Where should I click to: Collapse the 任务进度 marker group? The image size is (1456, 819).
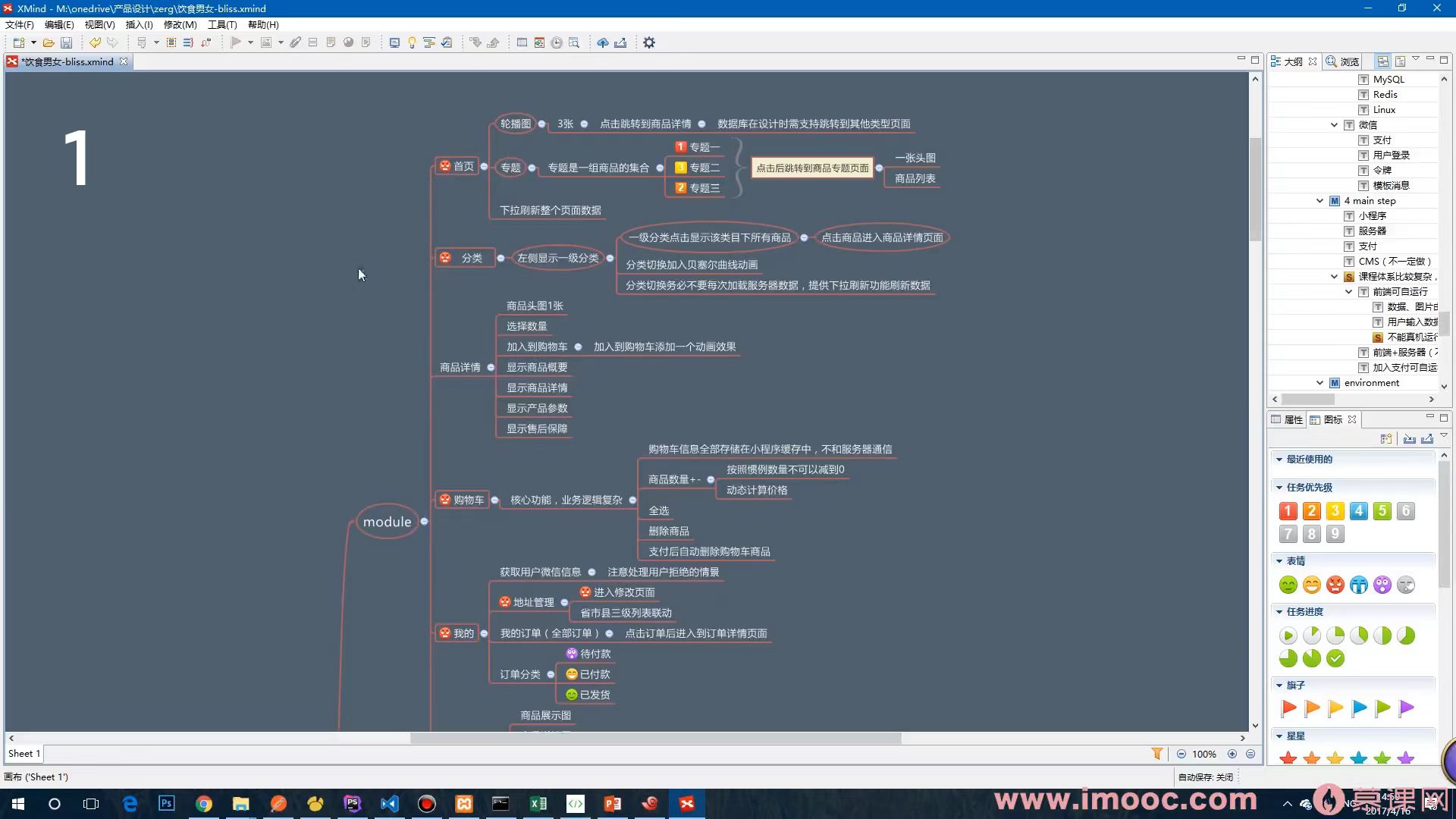(x=1279, y=612)
